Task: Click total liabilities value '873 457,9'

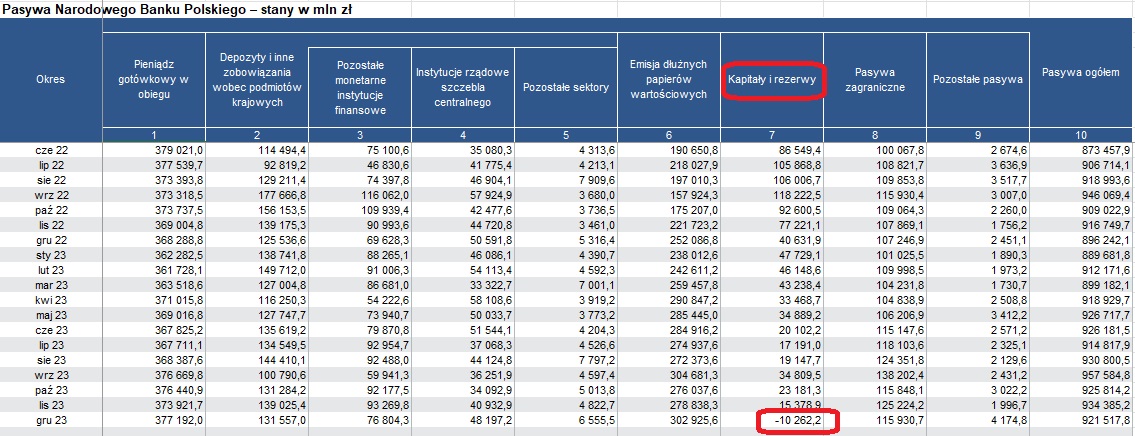Action: click(x=1107, y=150)
